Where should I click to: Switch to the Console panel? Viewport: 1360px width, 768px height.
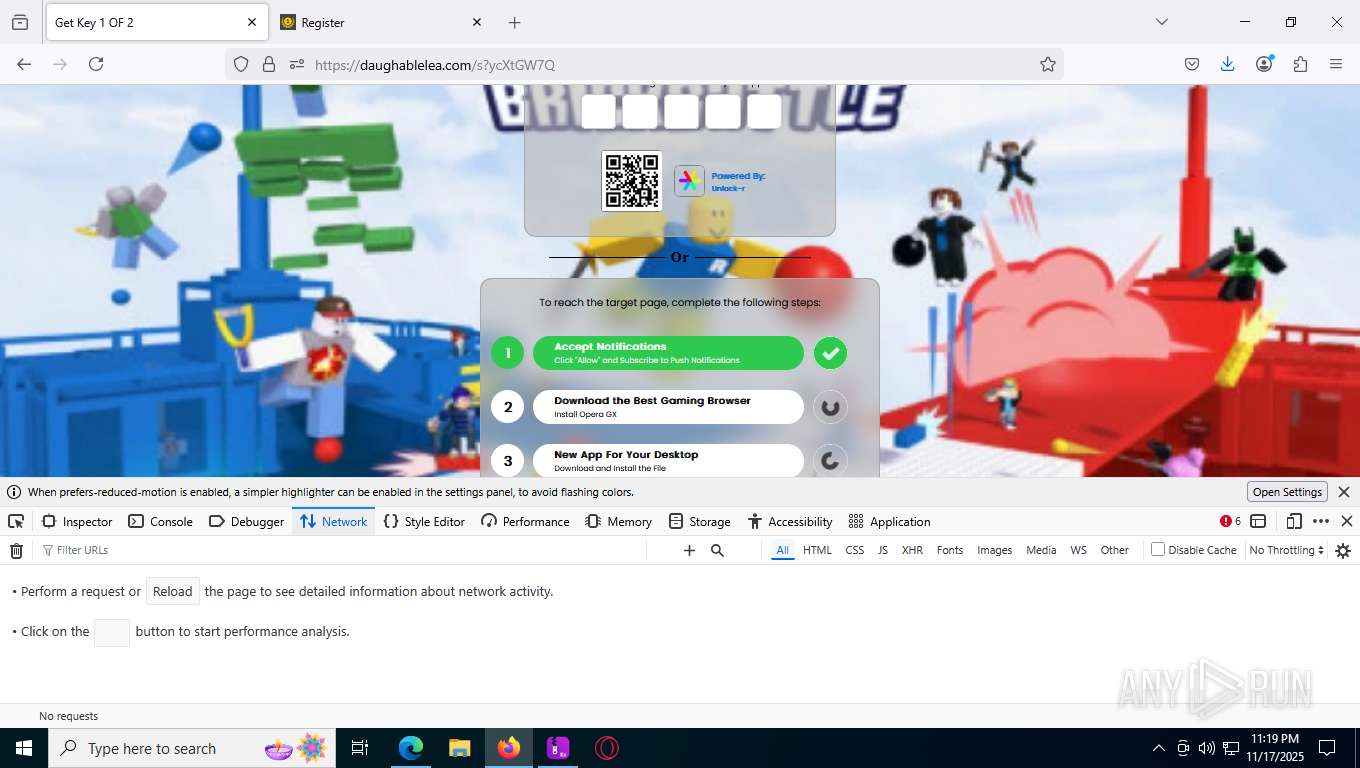coord(160,521)
